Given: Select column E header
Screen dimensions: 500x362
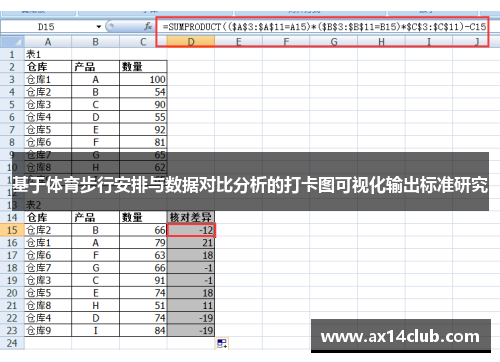Looking at the screenshot, I should pyautogui.click(x=238, y=42).
